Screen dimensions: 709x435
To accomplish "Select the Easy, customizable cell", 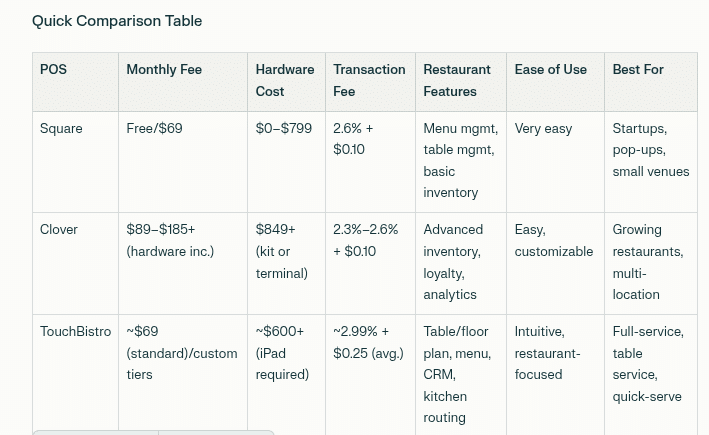I will coord(556,264).
